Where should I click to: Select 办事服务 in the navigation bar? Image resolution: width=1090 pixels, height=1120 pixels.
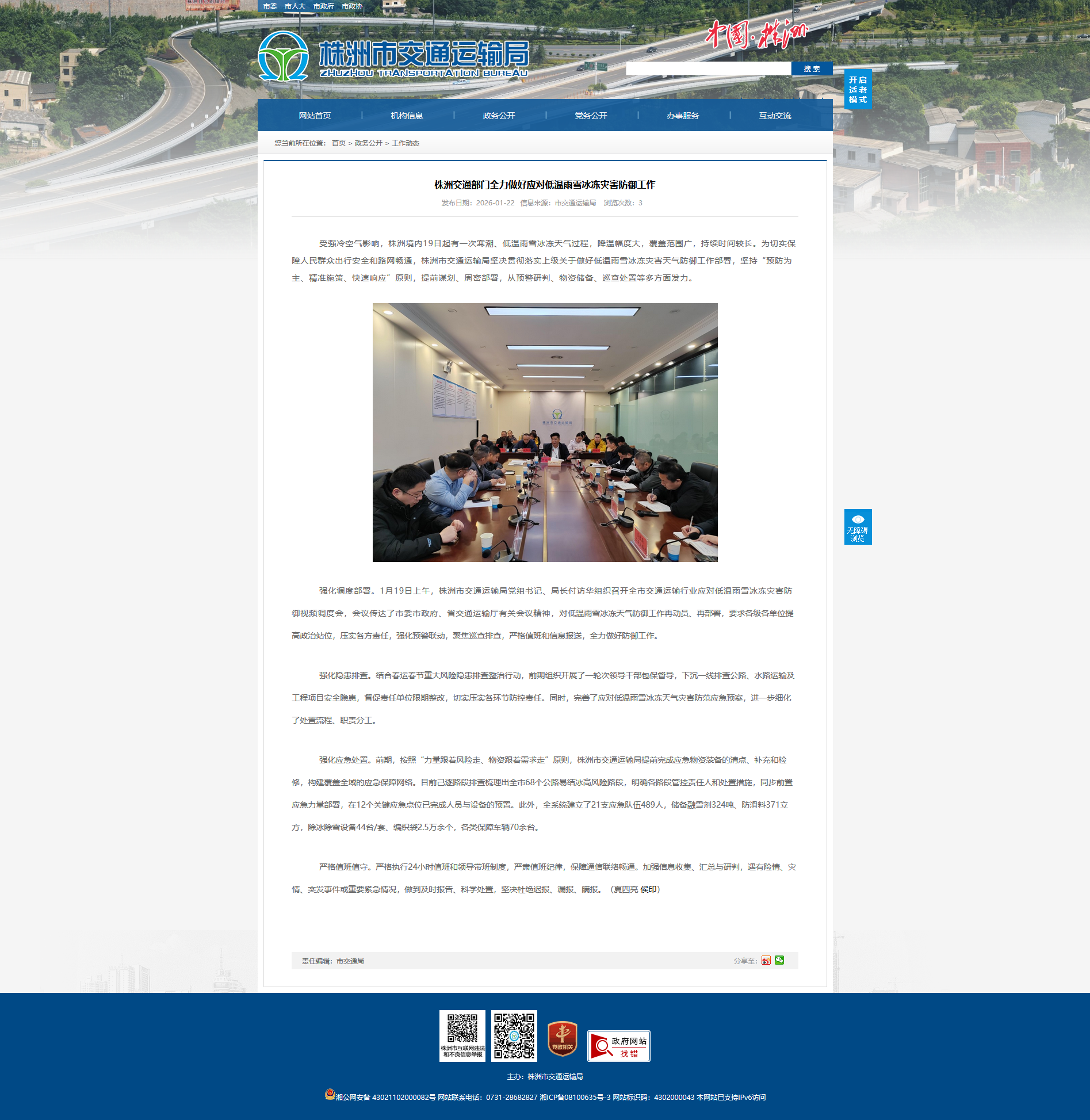(683, 116)
